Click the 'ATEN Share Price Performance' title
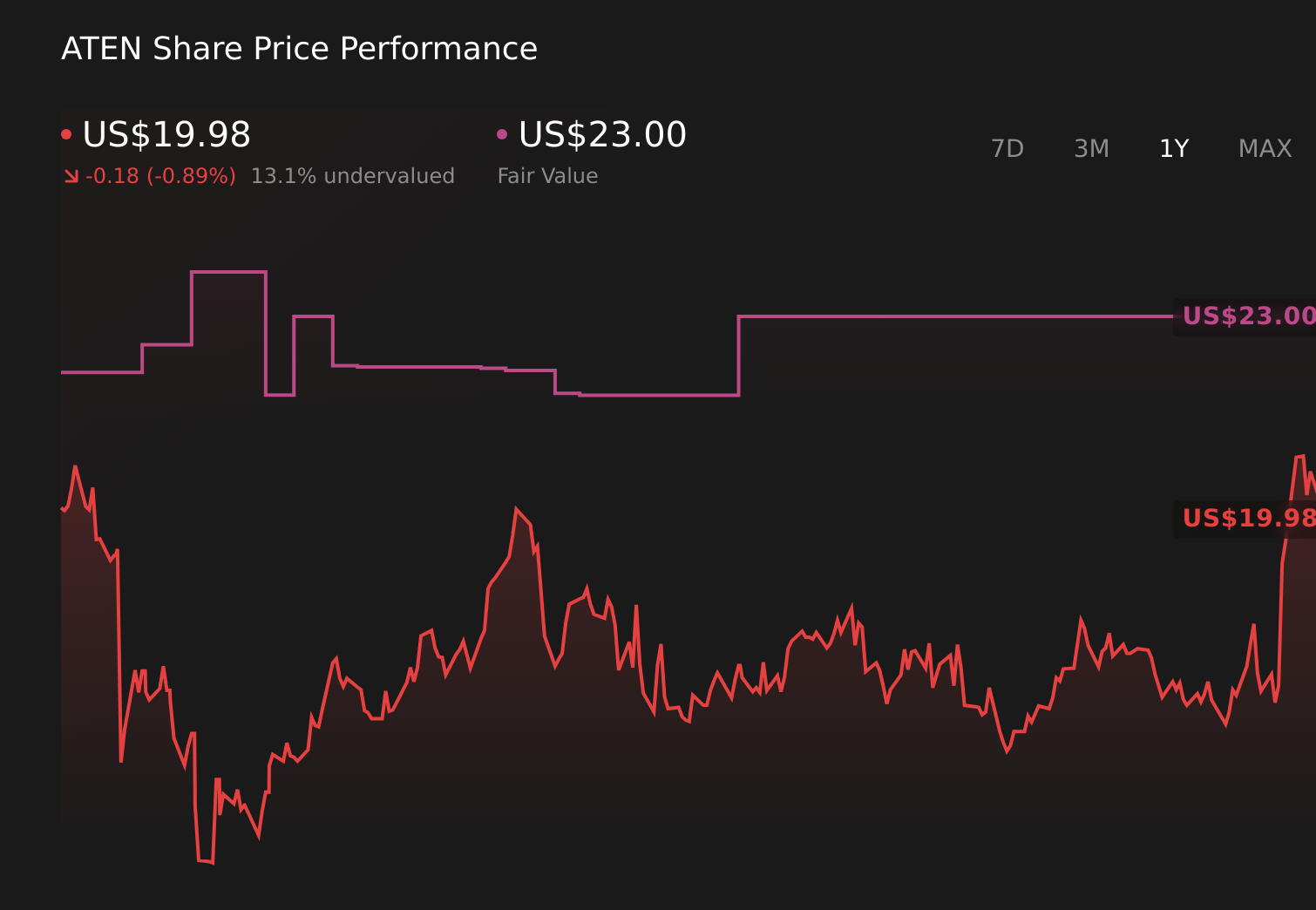This screenshot has height=910, width=1316. click(298, 49)
